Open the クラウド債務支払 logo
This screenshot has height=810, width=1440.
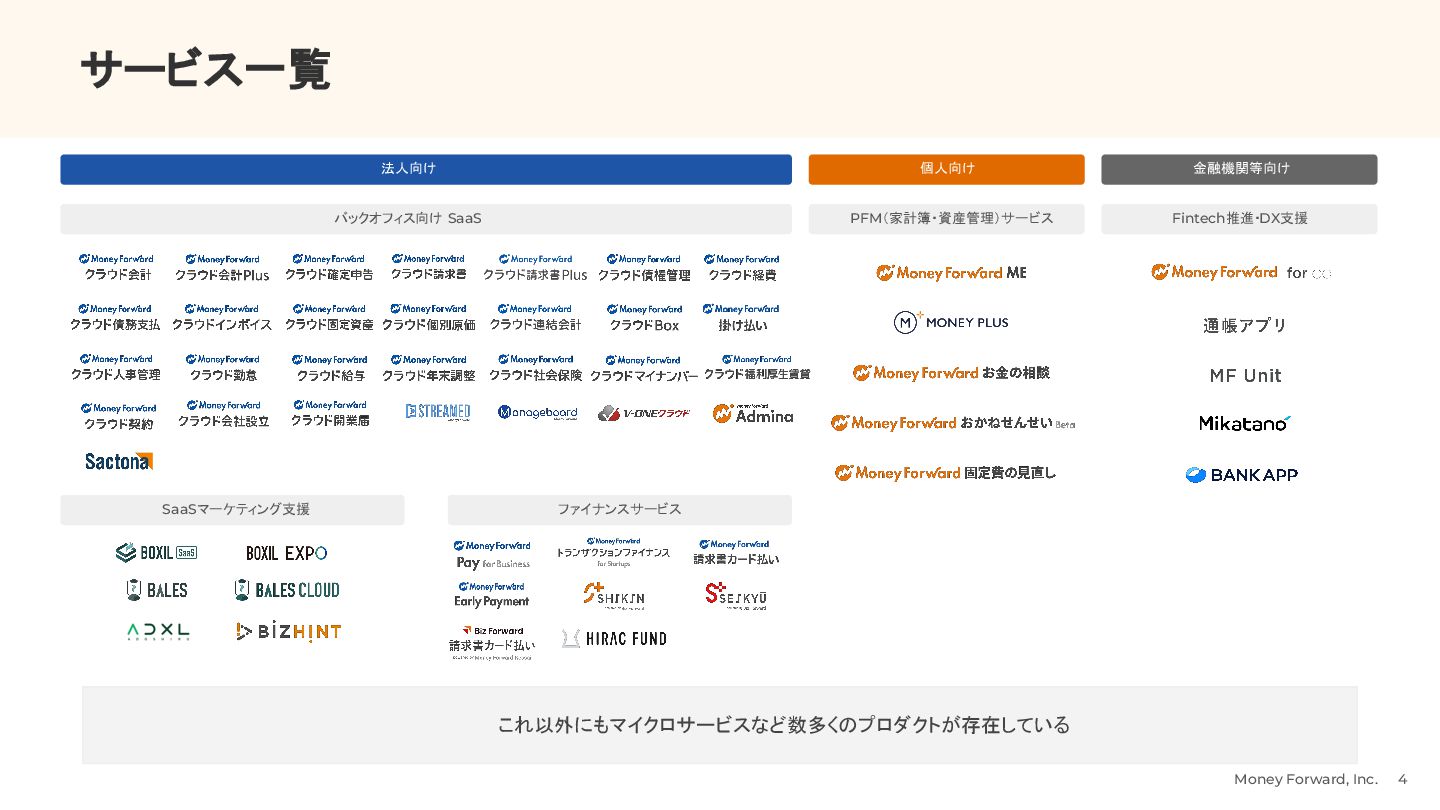pos(115,317)
